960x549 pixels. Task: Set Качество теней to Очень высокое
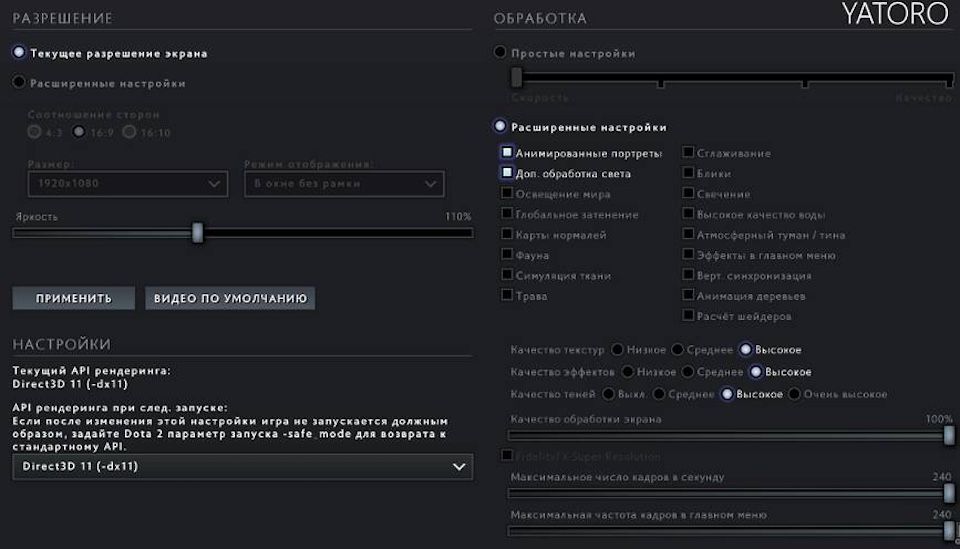[x=795, y=394]
